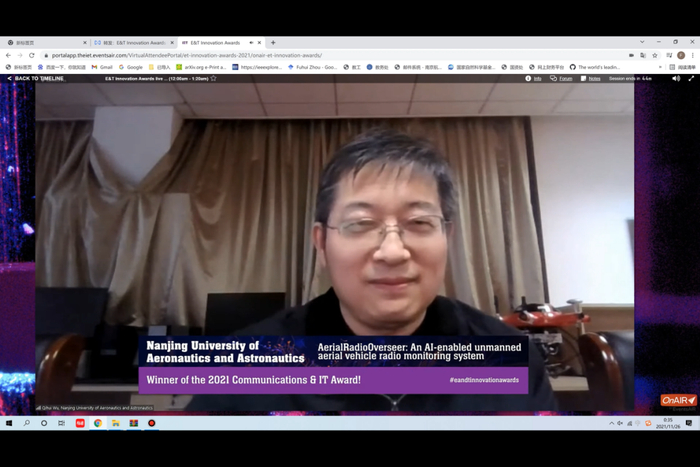This screenshot has width=700, height=467.
Task: Open the session Info panel
Action: pyautogui.click(x=533, y=79)
